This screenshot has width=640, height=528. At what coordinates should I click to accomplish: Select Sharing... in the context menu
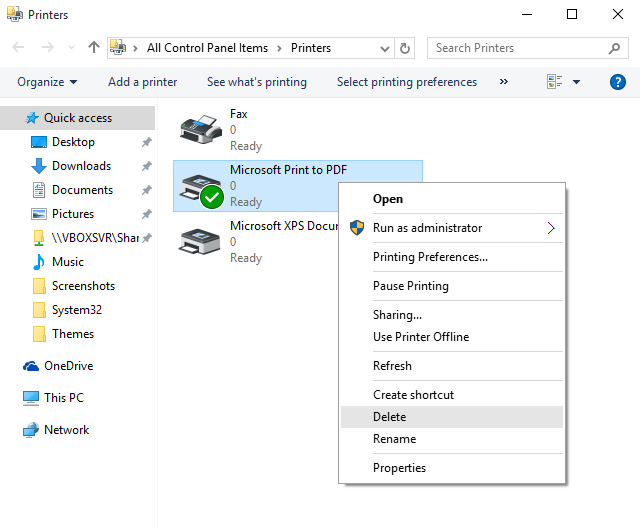coord(452,315)
